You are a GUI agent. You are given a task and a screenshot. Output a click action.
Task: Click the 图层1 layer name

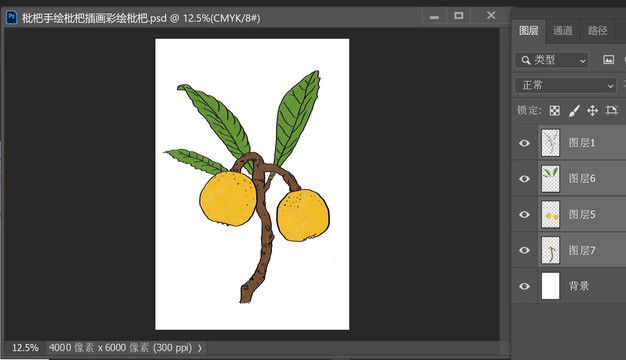tap(582, 143)
